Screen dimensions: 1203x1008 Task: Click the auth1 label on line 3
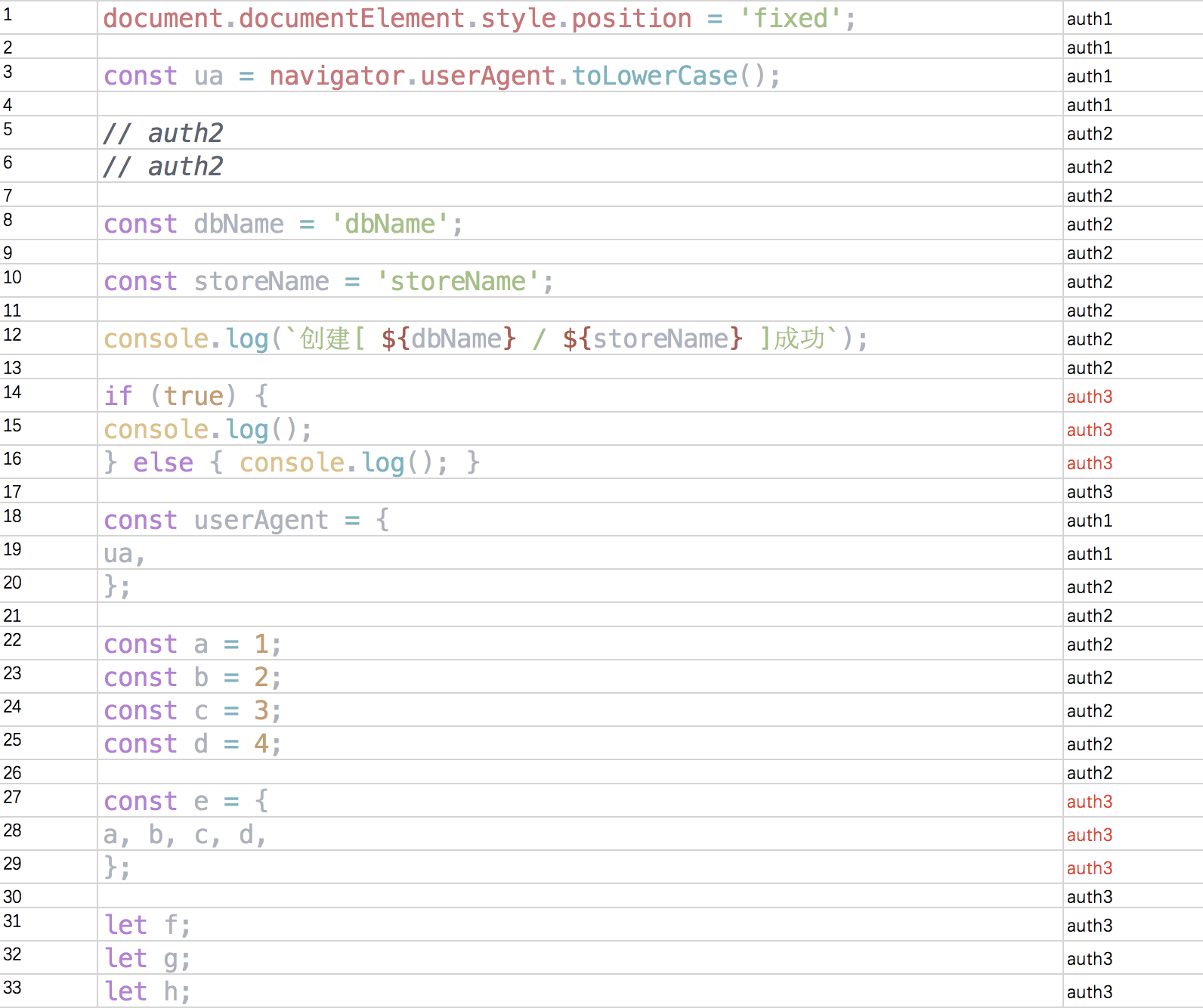pyautogui.click(x=1089, y=76)
